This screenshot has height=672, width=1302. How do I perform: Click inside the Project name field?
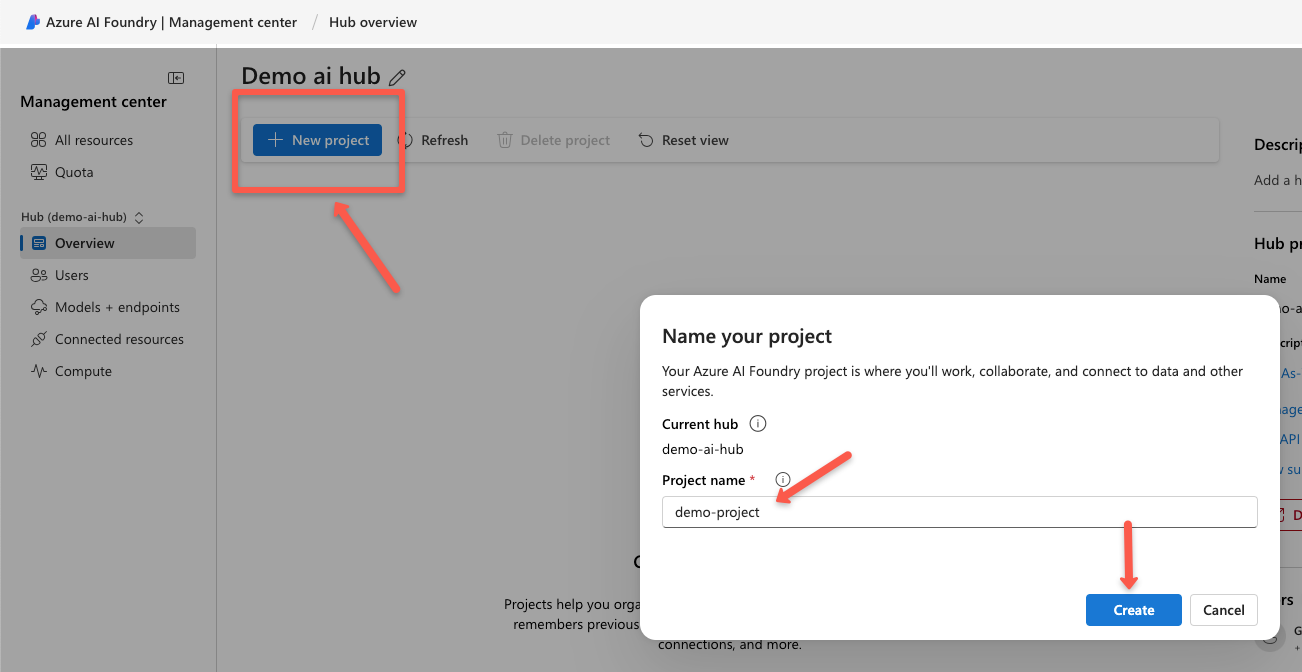click(x=959, y=512)
